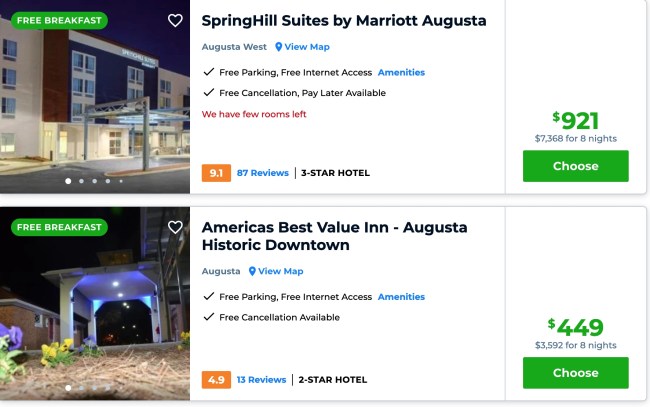
Task: View Map for SpringHill Suites Augusta West
Action: [x=306, y=47]
